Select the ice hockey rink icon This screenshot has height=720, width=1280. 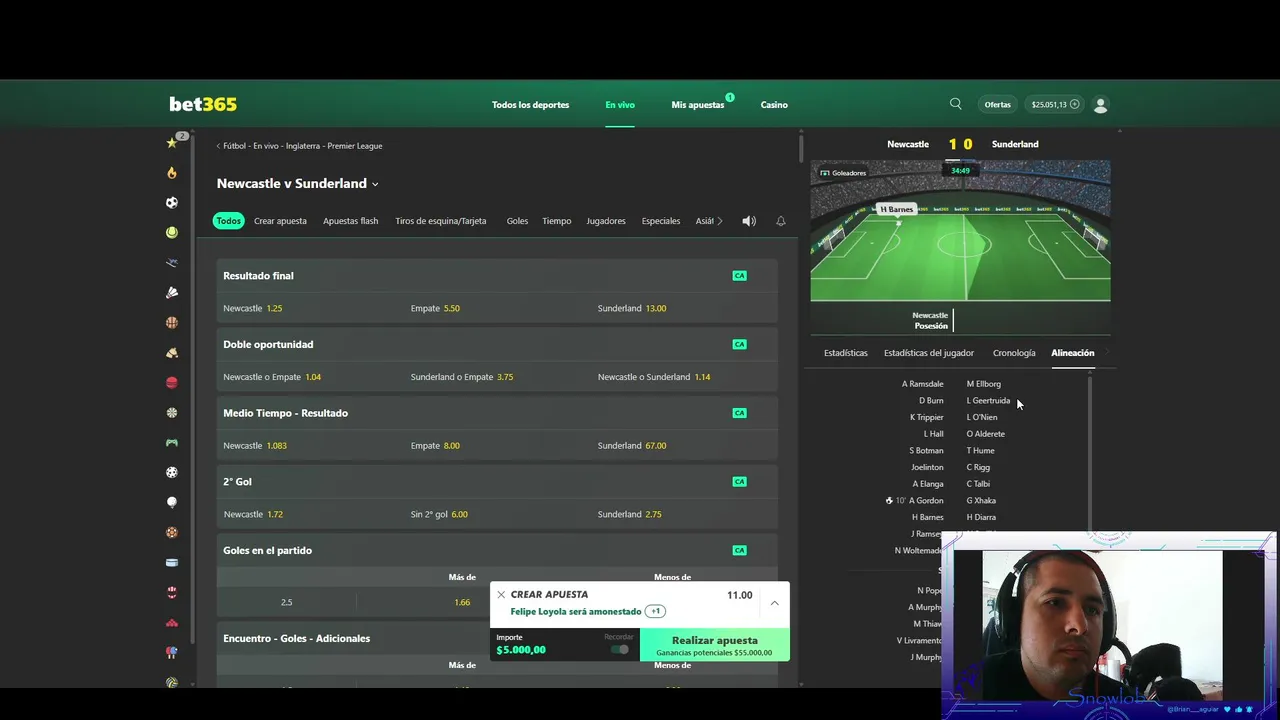click(172, 563)
